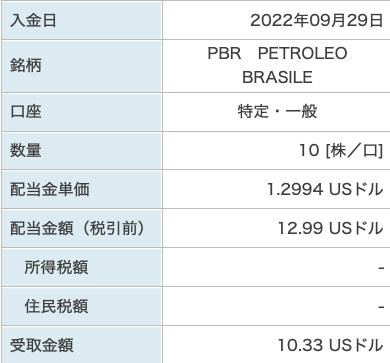Click the dash value beside 住民税額
Image resolution: width=390 pixels, height=363 pixels.
(381, 307)
